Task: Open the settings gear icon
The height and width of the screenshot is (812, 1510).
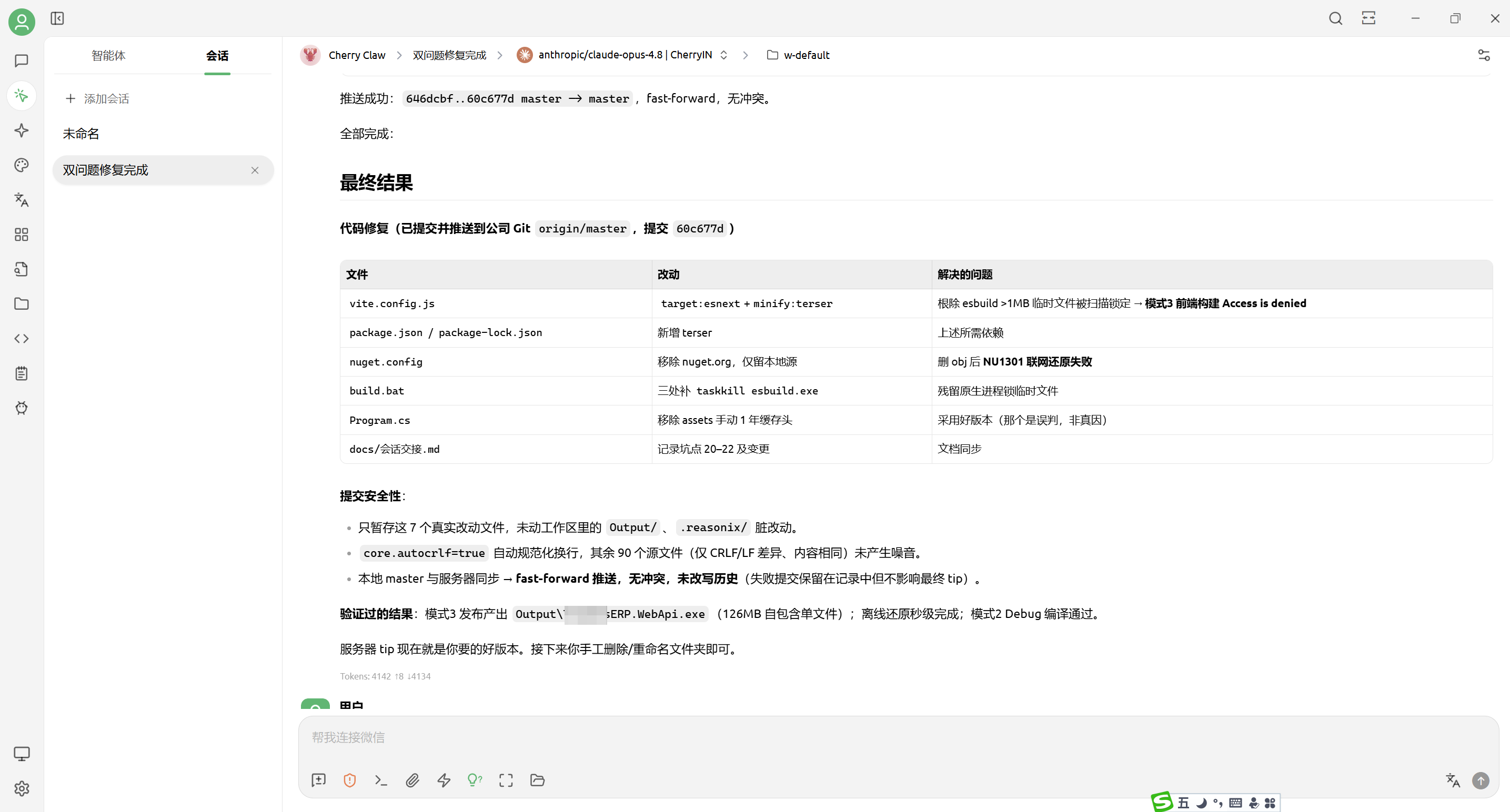Action: (22, 788)
